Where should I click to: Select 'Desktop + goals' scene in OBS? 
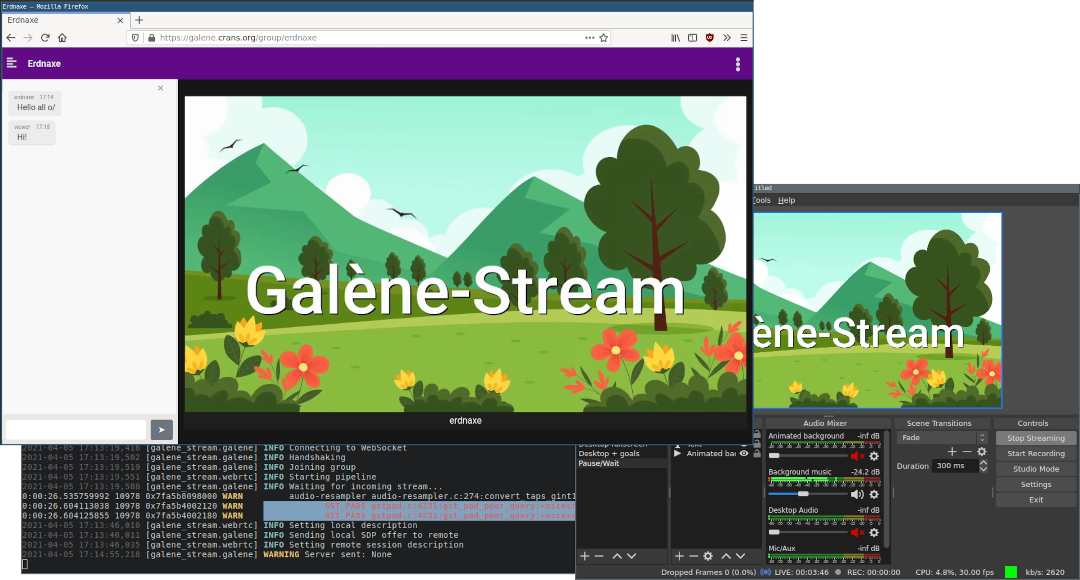(x=621, y=453)
